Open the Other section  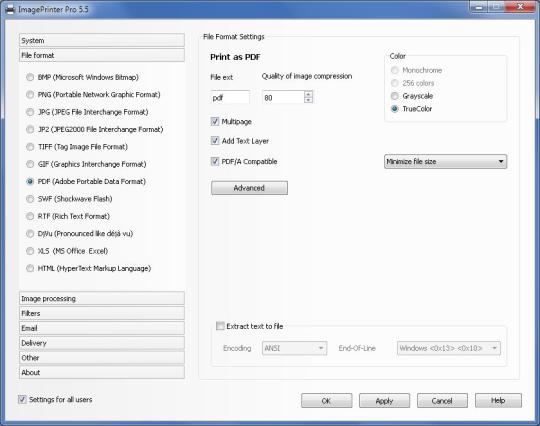(x=102, y=358)
